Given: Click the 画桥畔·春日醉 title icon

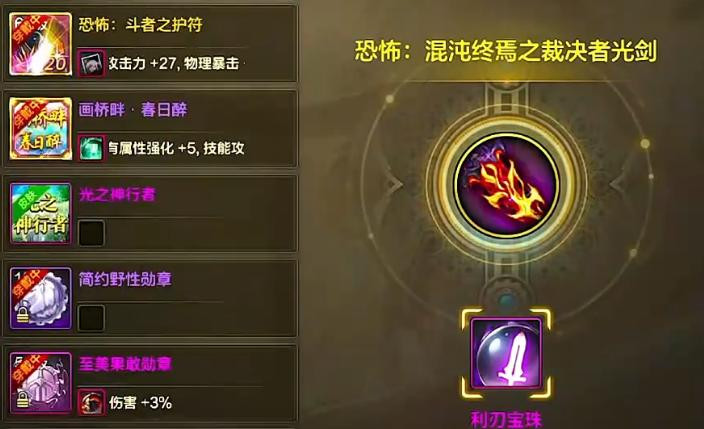Looking at the screenshot, I should 40,128.
